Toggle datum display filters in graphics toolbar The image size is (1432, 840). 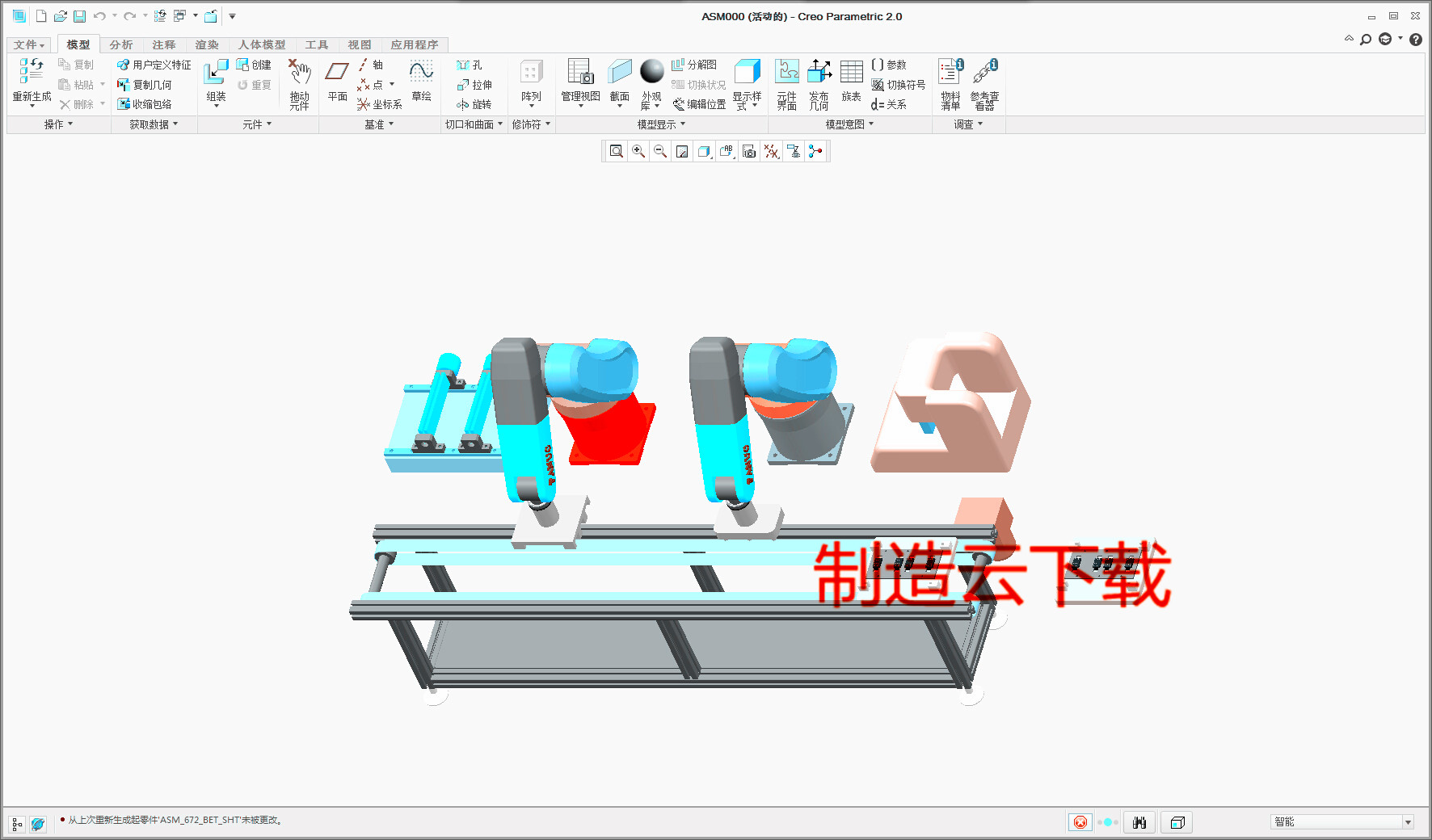coord(771,151)
